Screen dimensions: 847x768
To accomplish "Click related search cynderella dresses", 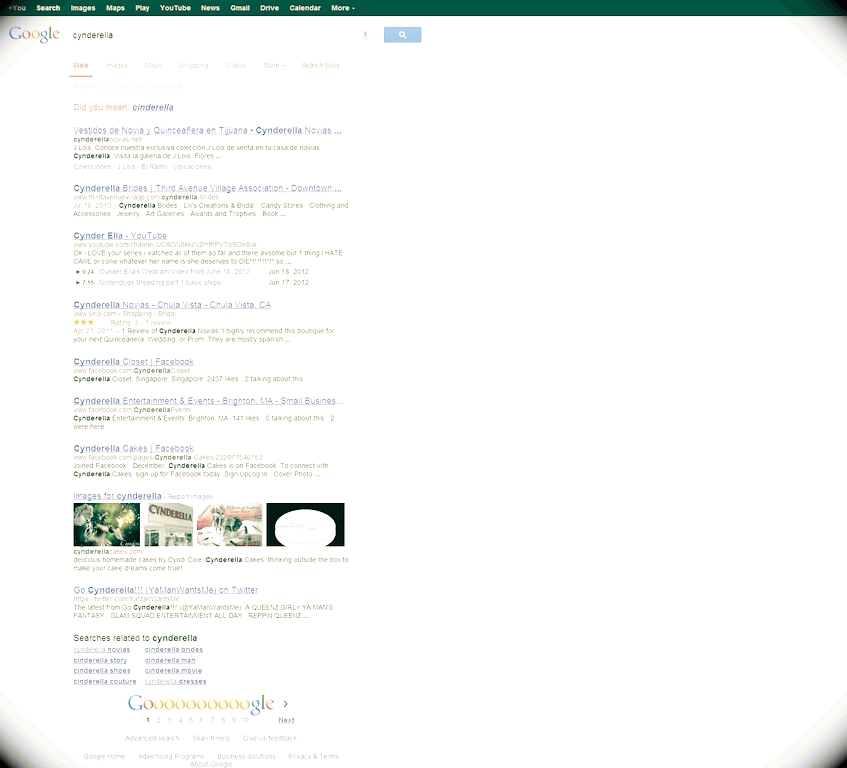I will click(x=176, y=682).
